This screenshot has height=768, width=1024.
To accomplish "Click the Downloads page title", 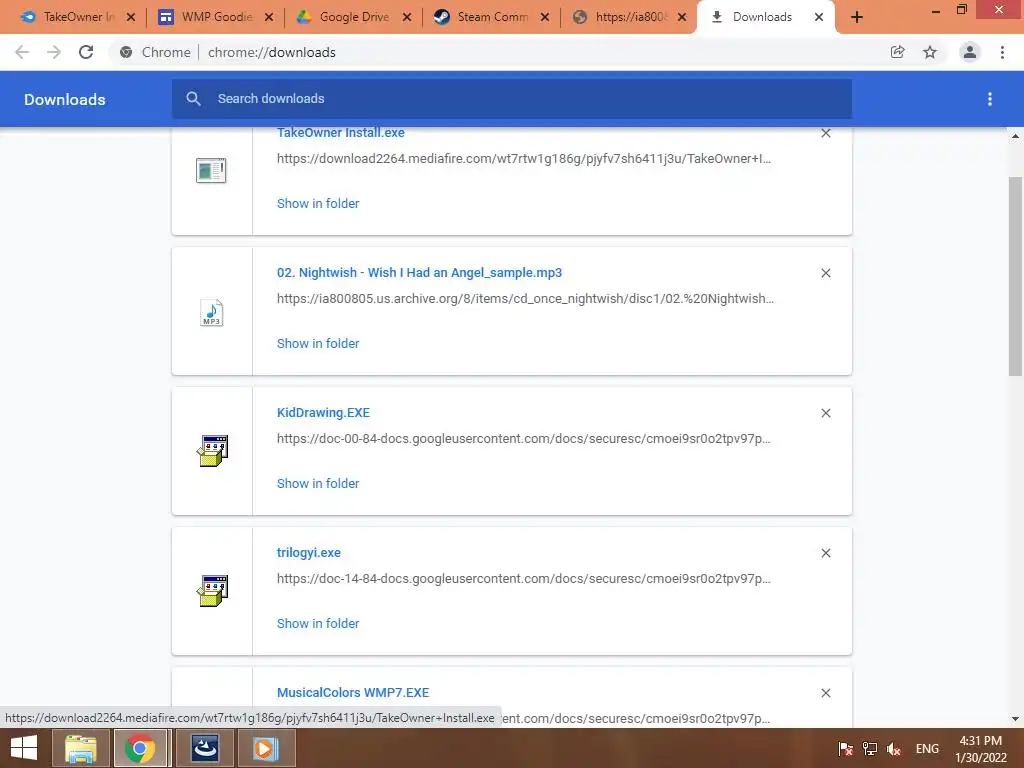I will click(65, 99).
